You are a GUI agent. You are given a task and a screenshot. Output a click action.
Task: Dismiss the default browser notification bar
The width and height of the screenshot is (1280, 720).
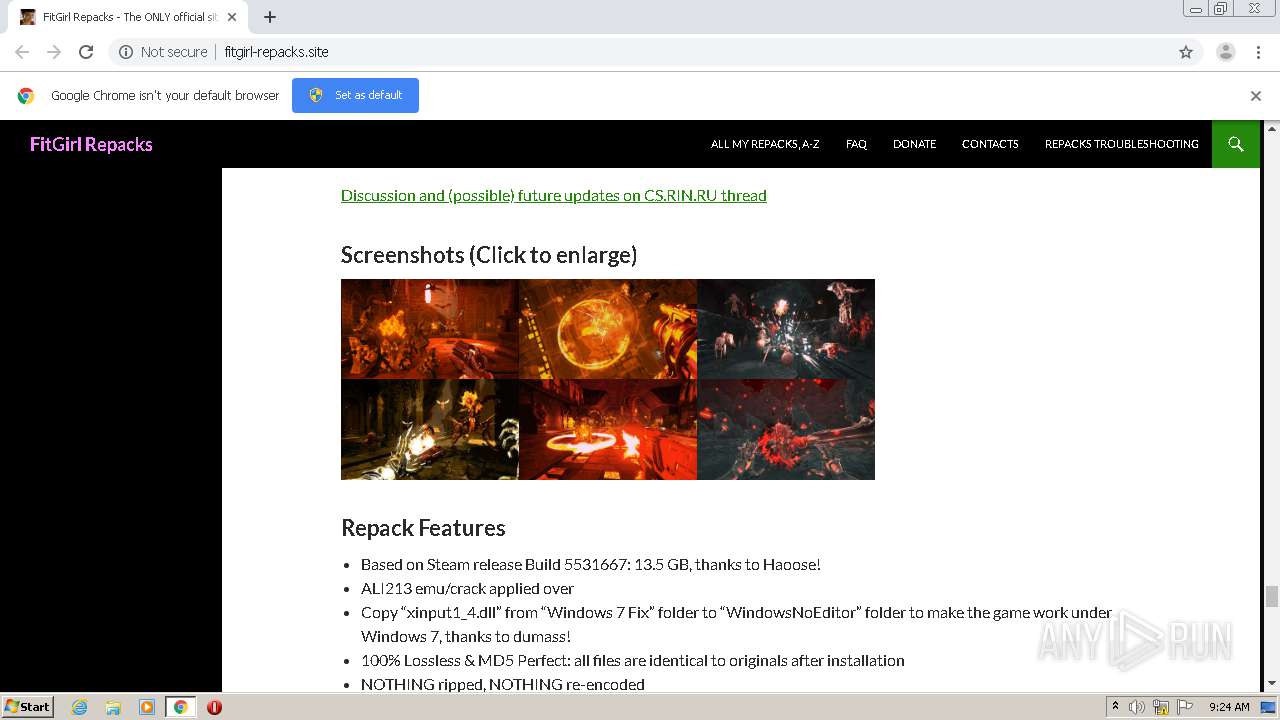(x=1256, y=96)
